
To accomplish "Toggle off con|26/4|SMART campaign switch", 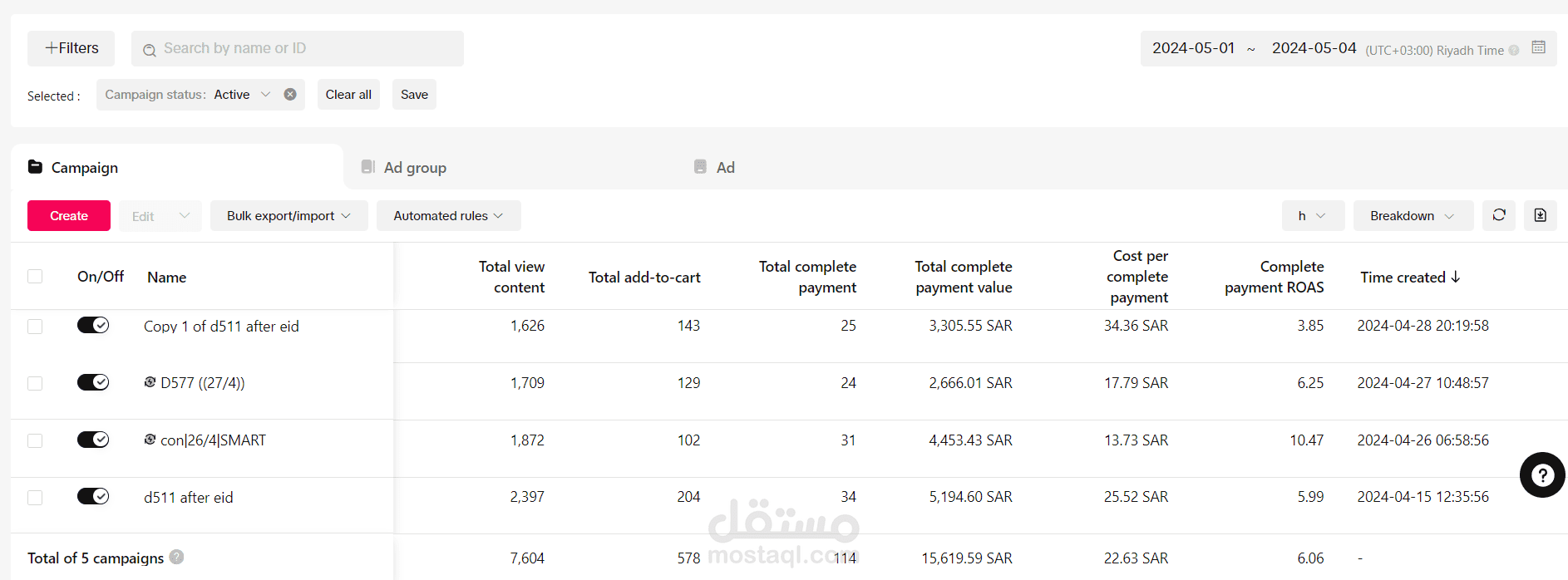I will click(x=93, y=440).
